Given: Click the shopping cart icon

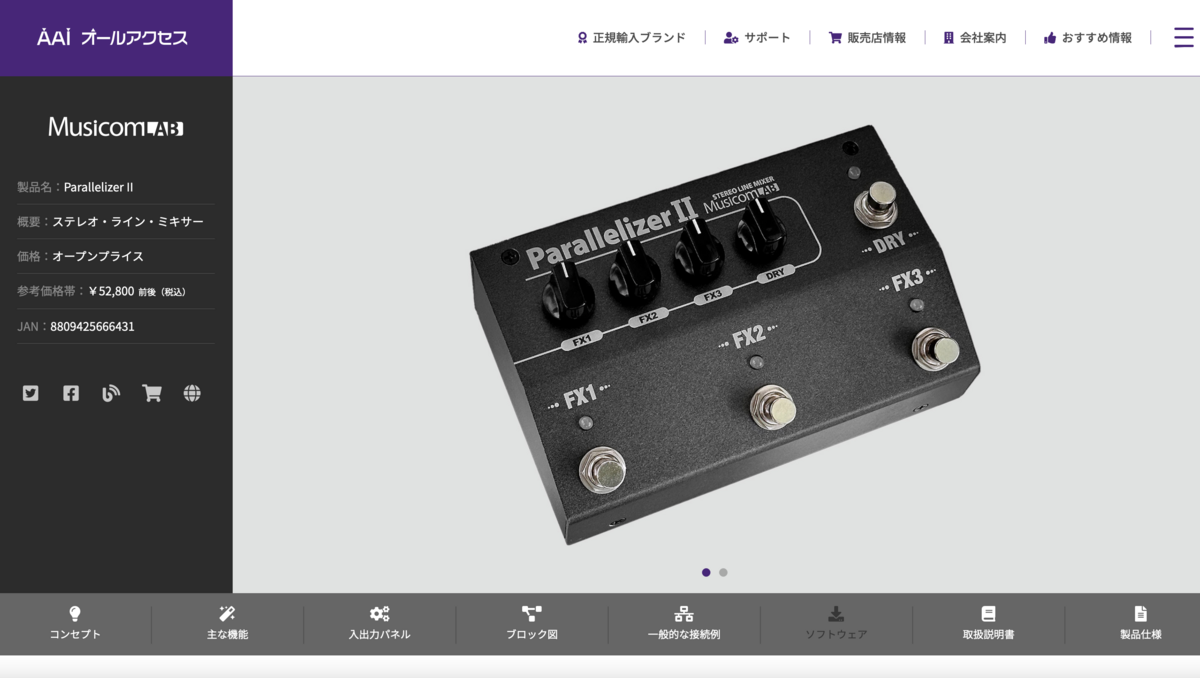Looking at the screenshot, I should pyautogui.click(x=151, y=393).
